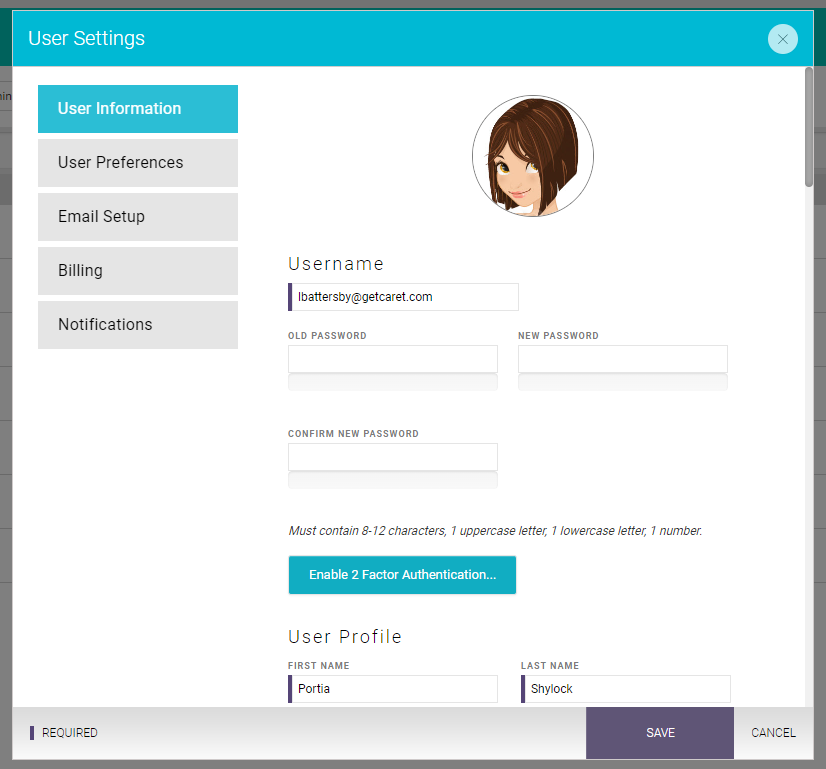Click Enable 2 Factor Authentication
The image size is (826, 769).
point(402,575)
